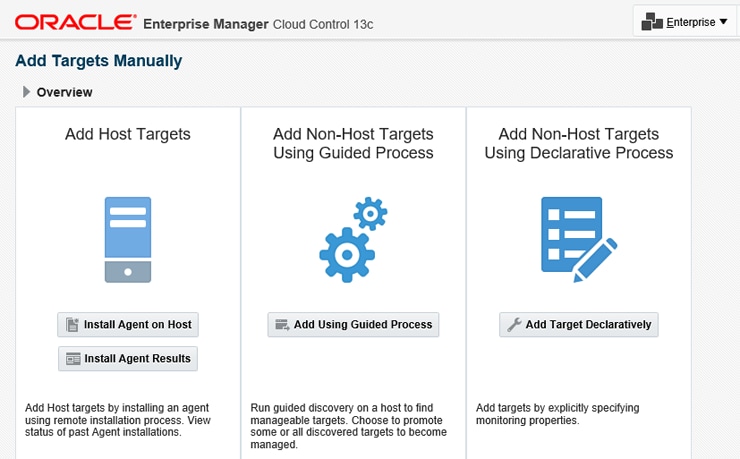740x459 pixels.
Task: Click the blue gears guided process icon
Action: [x=353, y=239]
